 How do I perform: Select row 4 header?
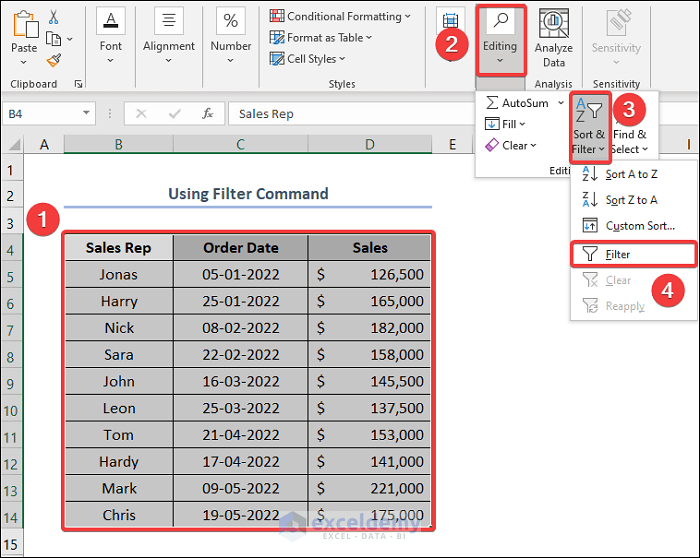[11, 250]
